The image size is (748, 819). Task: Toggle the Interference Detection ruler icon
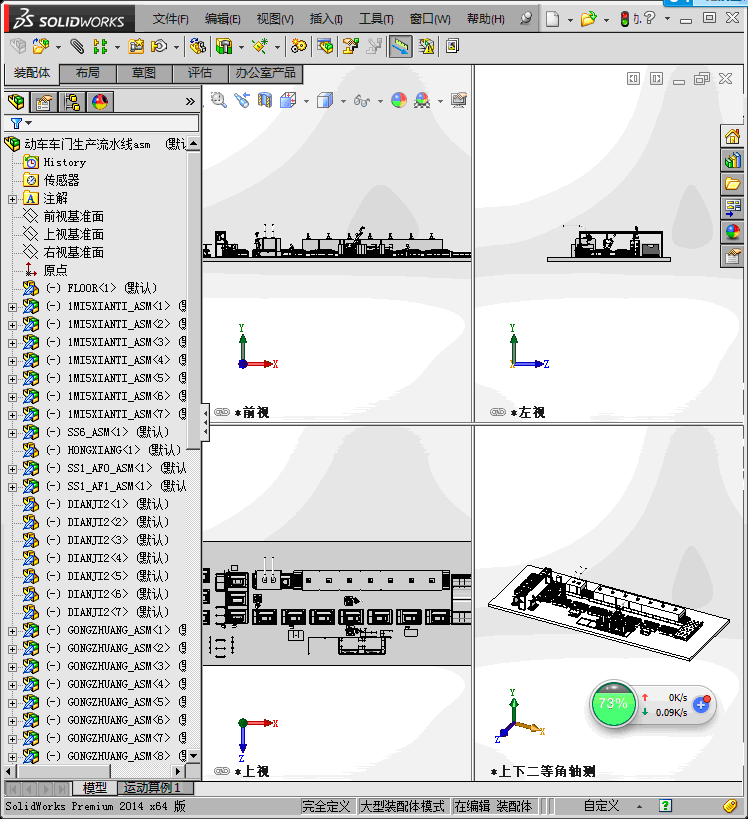point(400,46)
